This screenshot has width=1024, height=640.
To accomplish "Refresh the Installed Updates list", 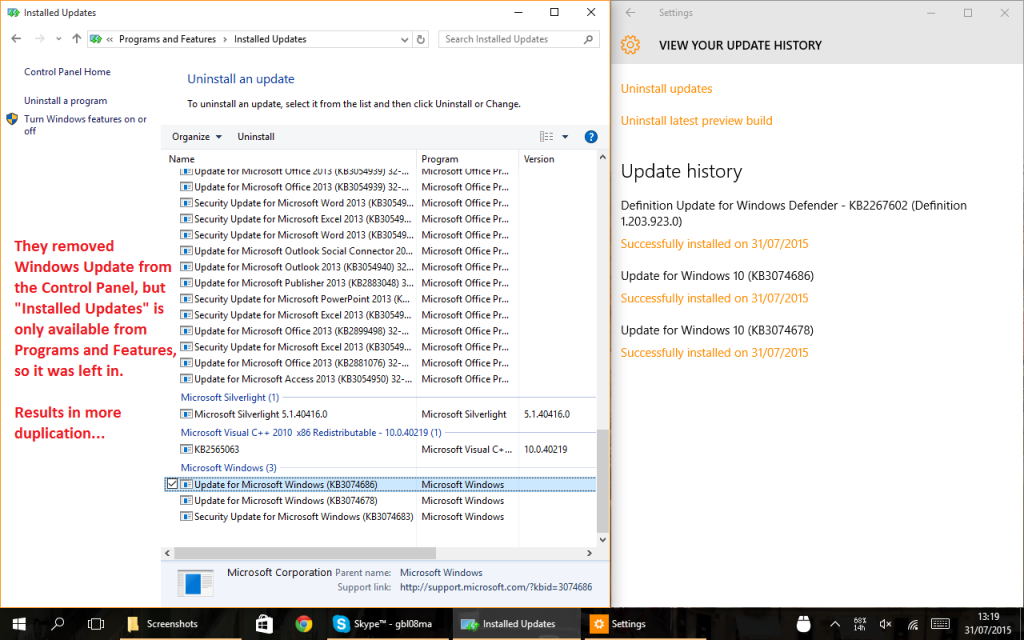I will point(421,39).
